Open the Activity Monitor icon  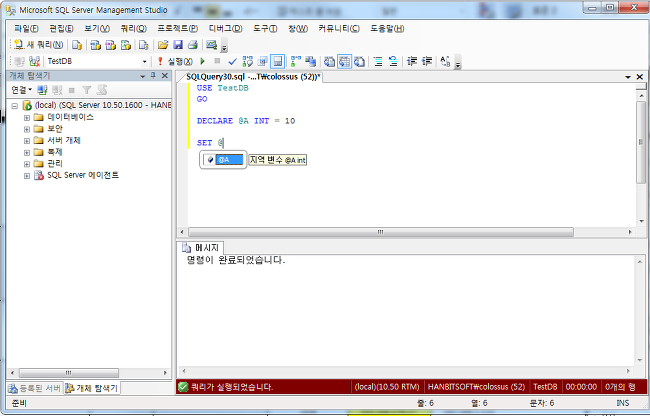pos(211,45)
